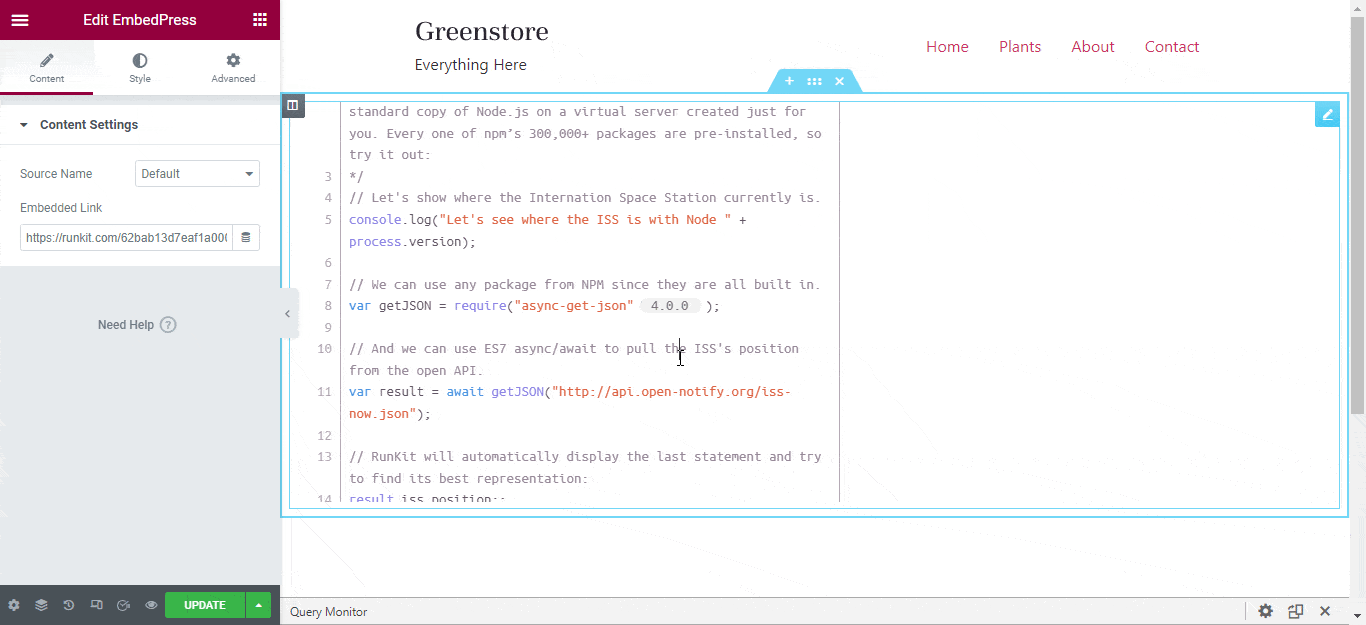1366x625 pixels.
Task: Open the Plants nav link
Action: click(1020, 47)
